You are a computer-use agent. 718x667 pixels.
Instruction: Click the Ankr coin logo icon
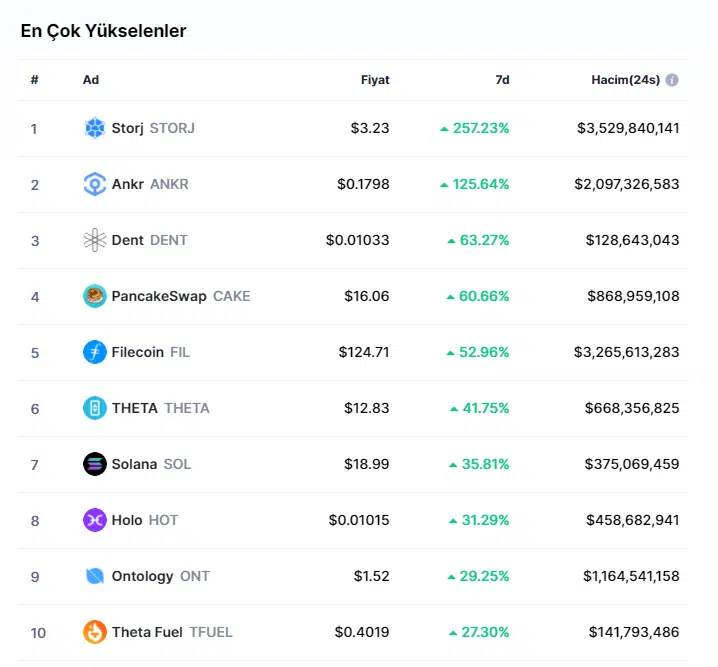tap(95, 184)
